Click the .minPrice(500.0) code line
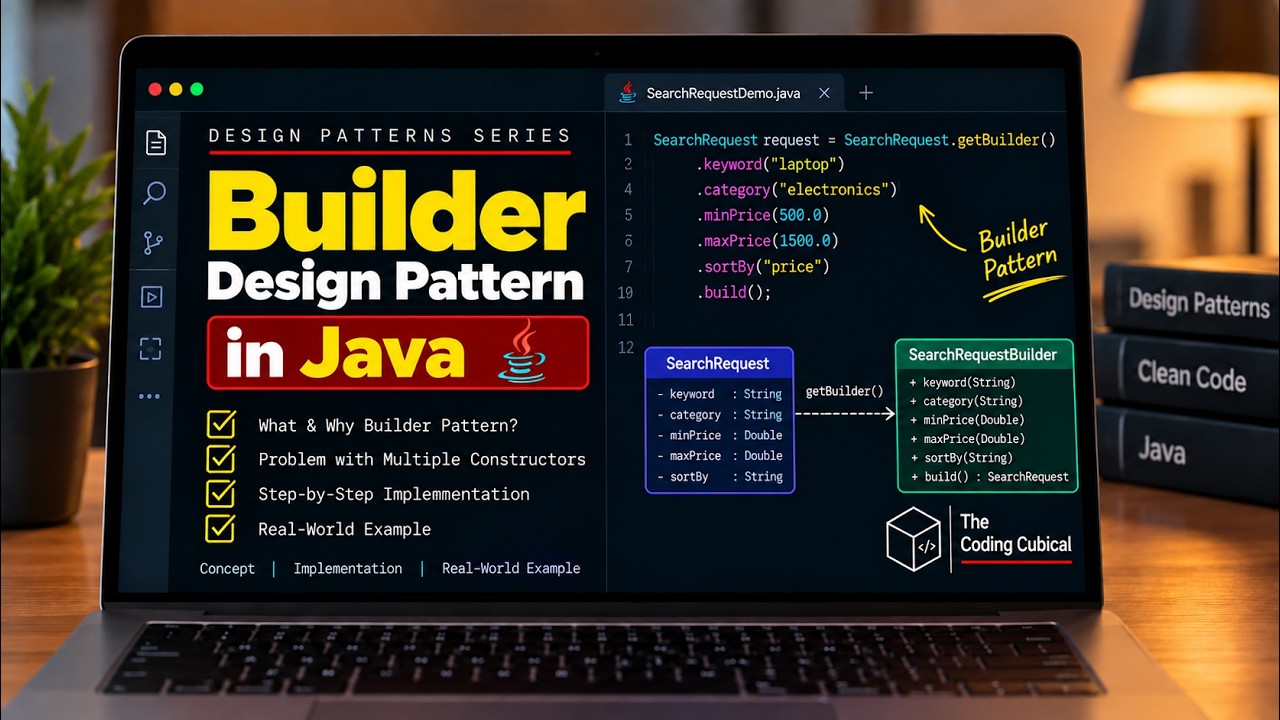This screenshot has width=1280, height=720. point(763,215)
